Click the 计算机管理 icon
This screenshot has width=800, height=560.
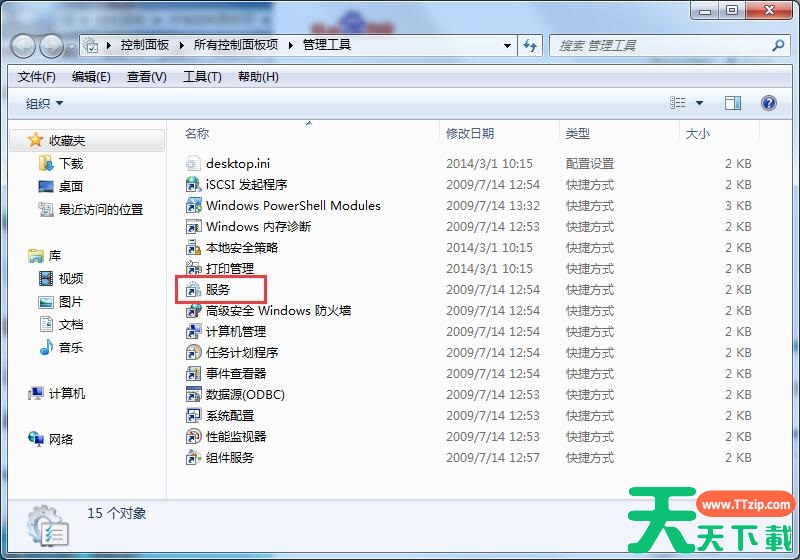tap(193, 332)
